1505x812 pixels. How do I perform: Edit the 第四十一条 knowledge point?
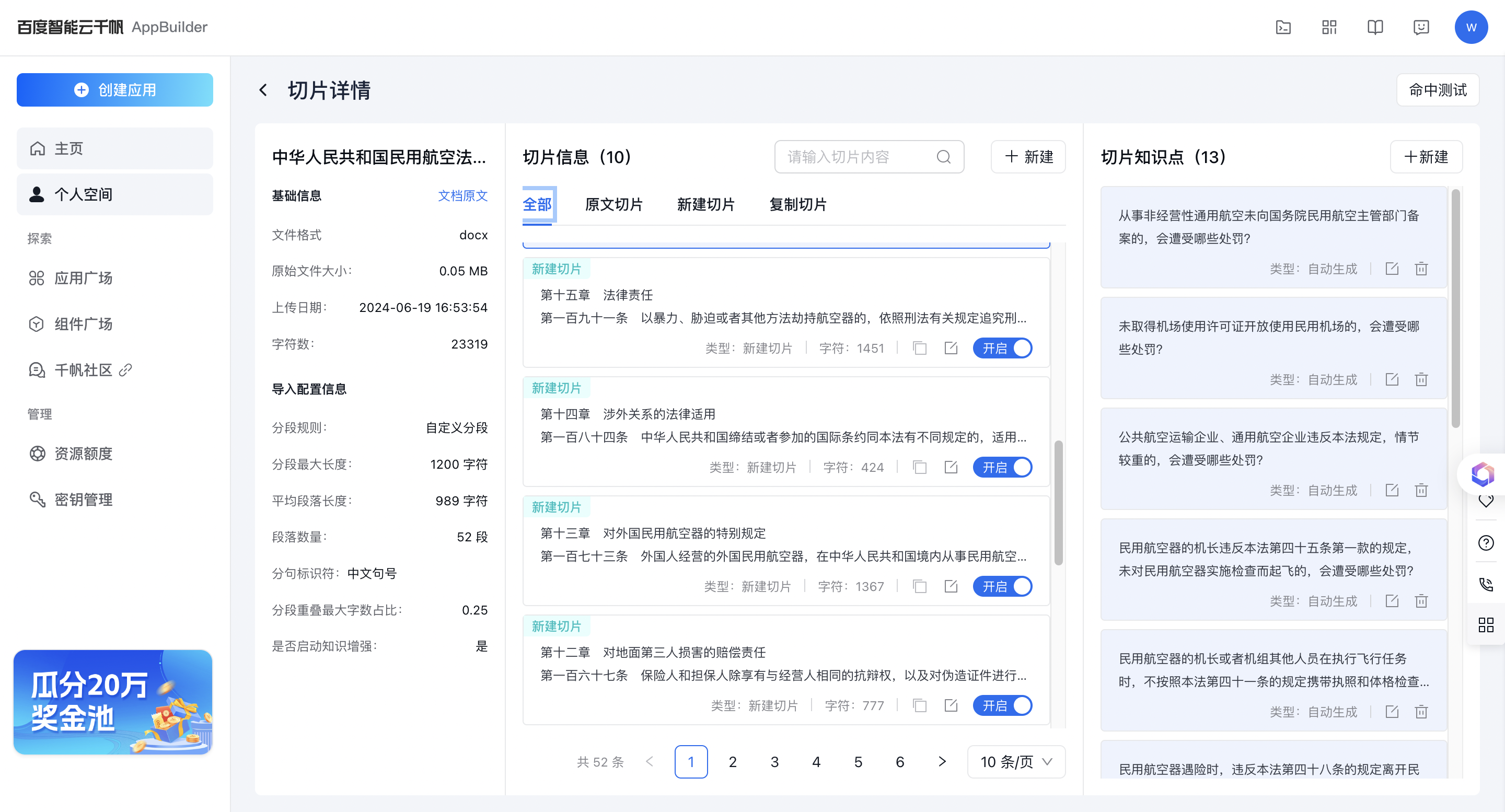tap(1392, 712)
